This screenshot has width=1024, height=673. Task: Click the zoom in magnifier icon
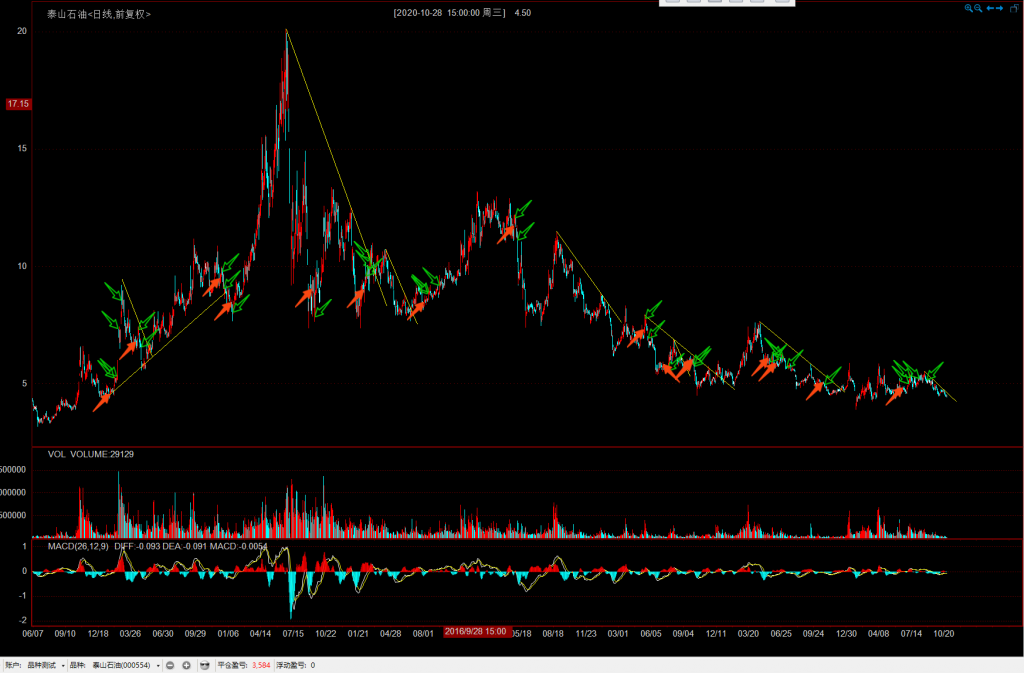[968, 8]
